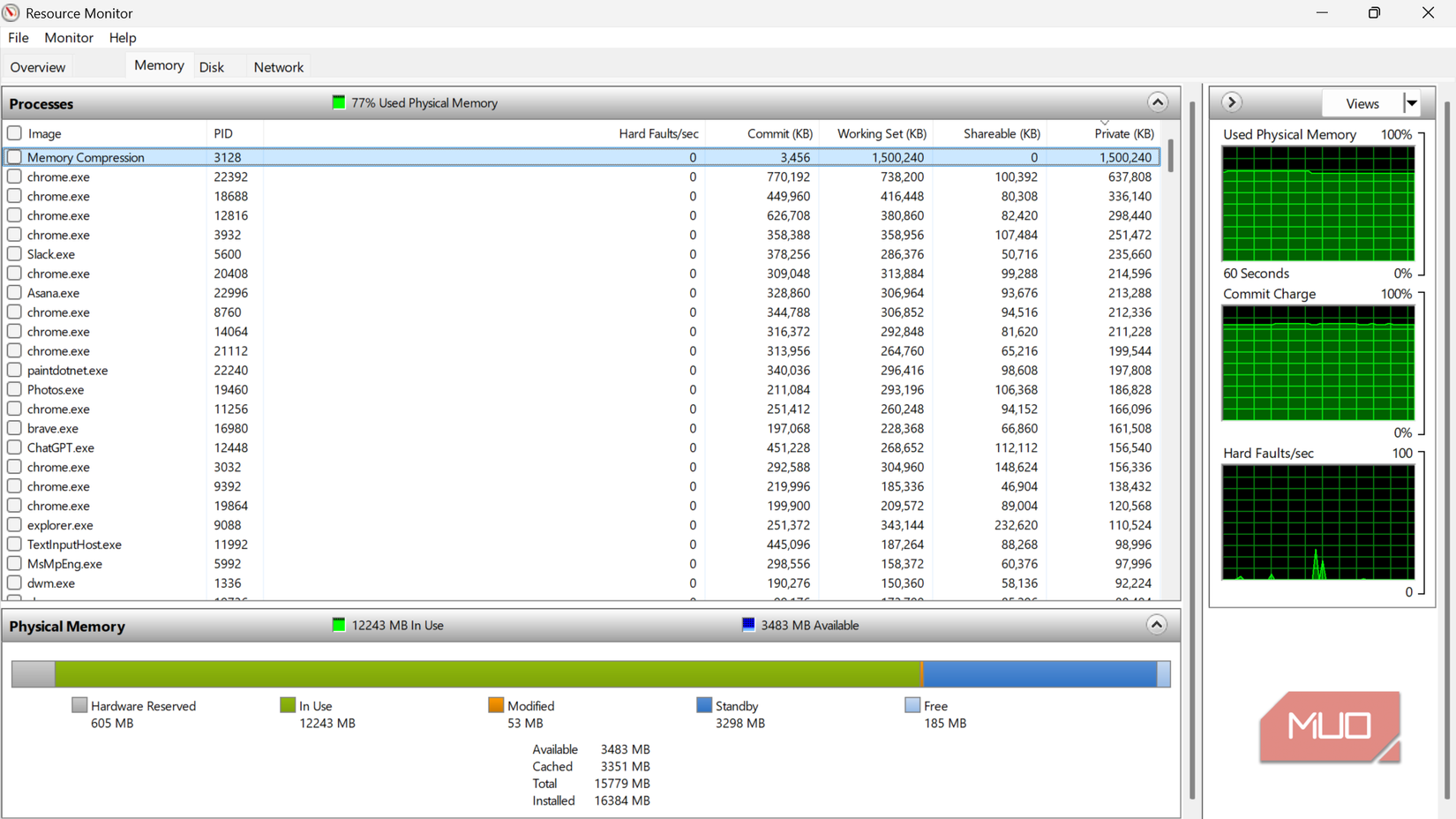Screen dimensions: 1456x819
Task: Click the blue indicator beside 3483 MB Available
Action: (747, 624)
